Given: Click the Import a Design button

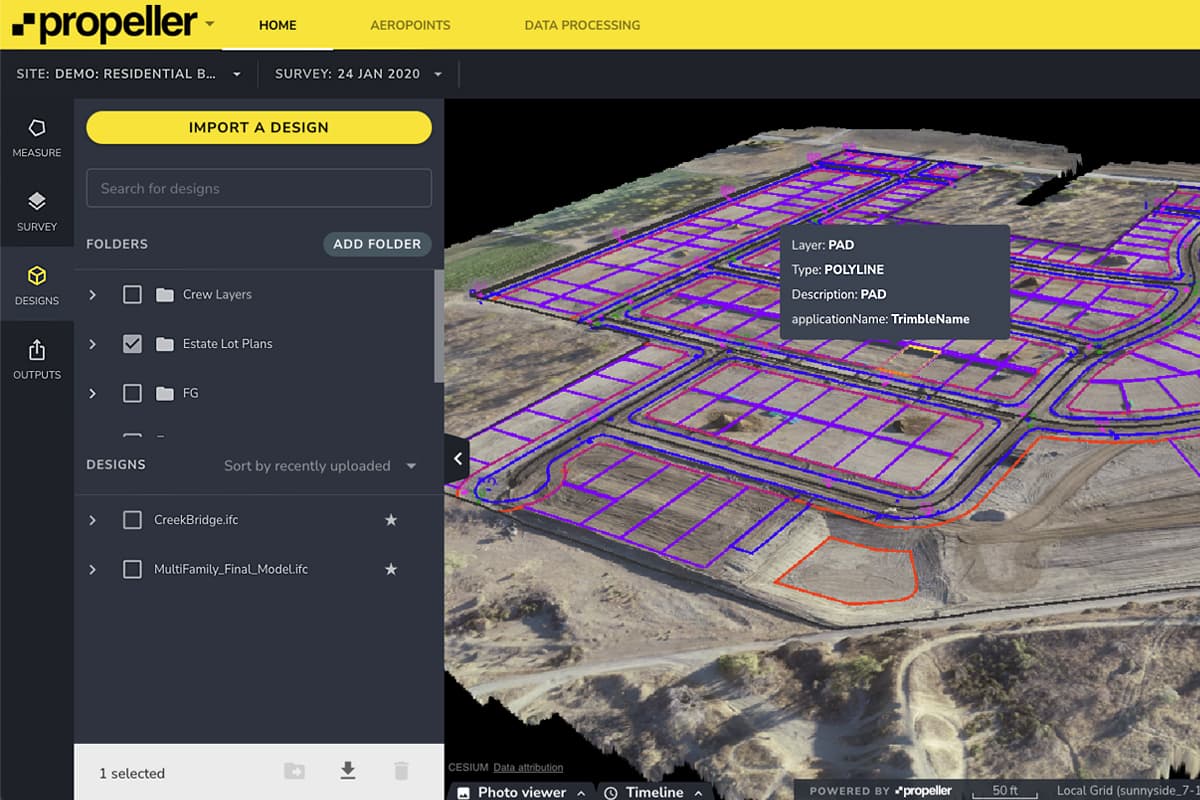Looking at the screenshot, I should click(x=259, y=127).
